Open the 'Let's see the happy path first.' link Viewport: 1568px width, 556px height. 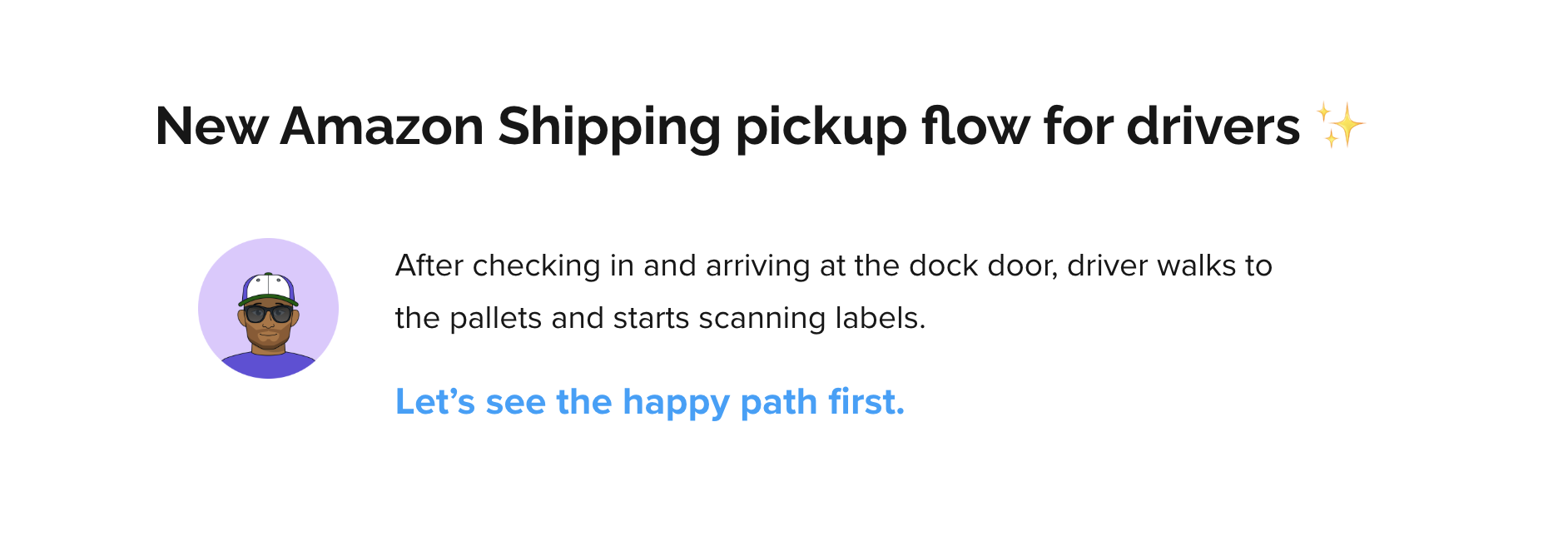(x=650, y=402)
